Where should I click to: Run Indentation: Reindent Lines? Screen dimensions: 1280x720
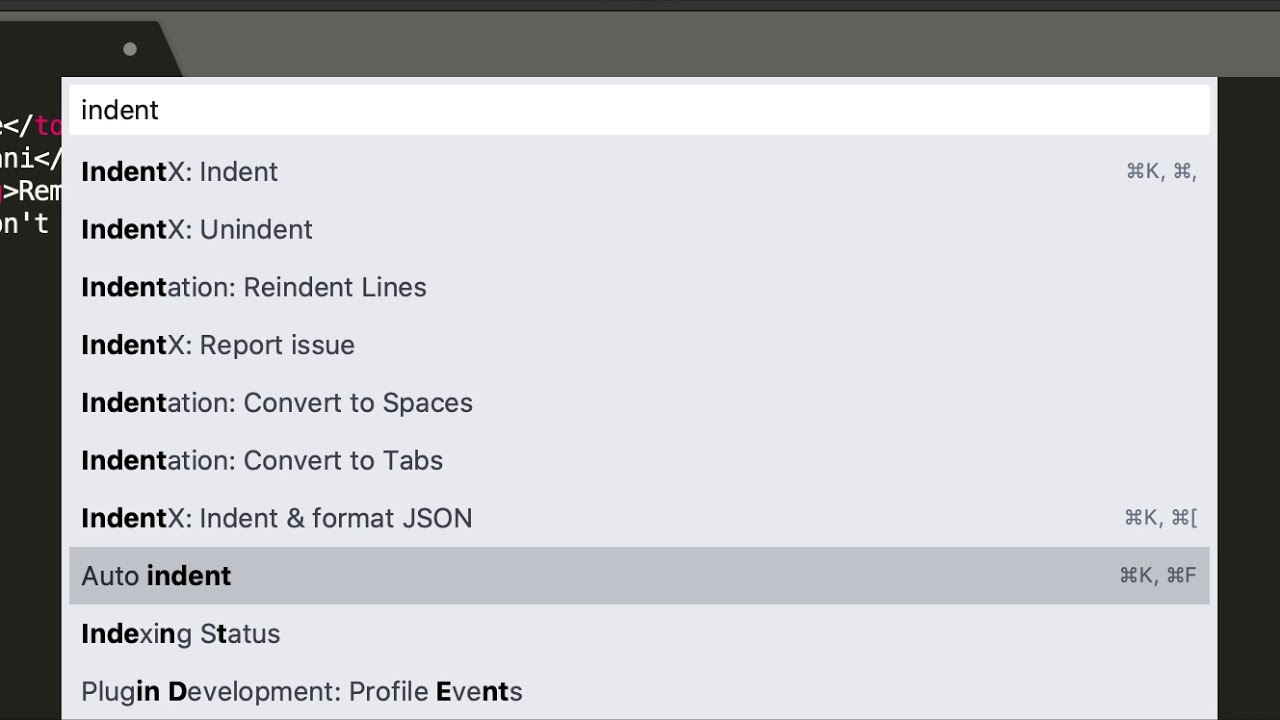[639, 288]
